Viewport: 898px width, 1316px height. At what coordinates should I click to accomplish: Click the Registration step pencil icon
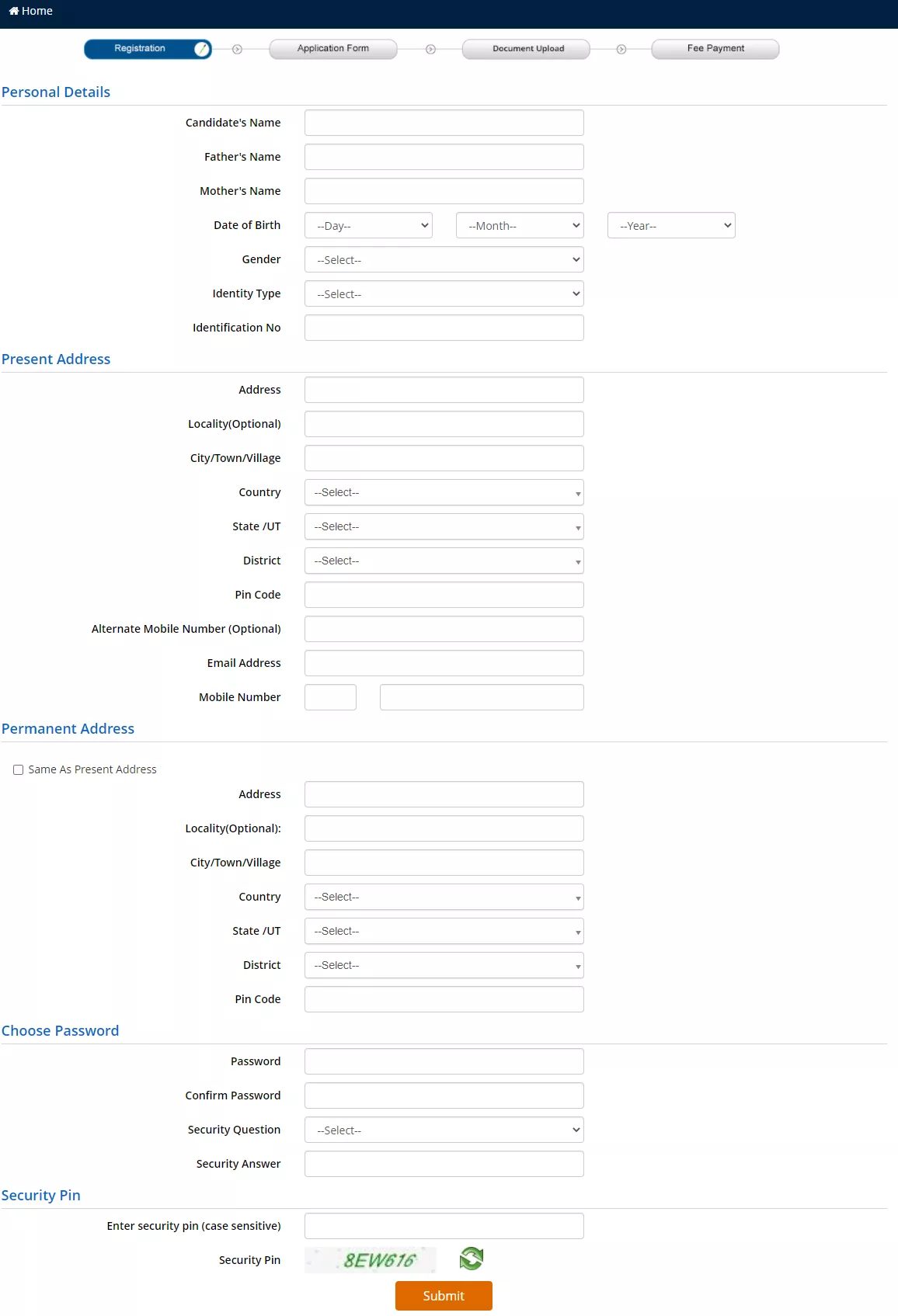pos(202,49)
